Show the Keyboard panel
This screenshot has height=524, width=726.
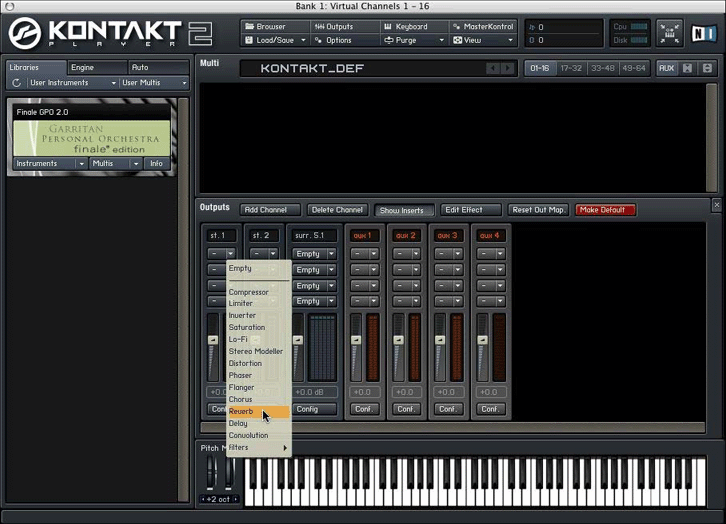point(414,26)
